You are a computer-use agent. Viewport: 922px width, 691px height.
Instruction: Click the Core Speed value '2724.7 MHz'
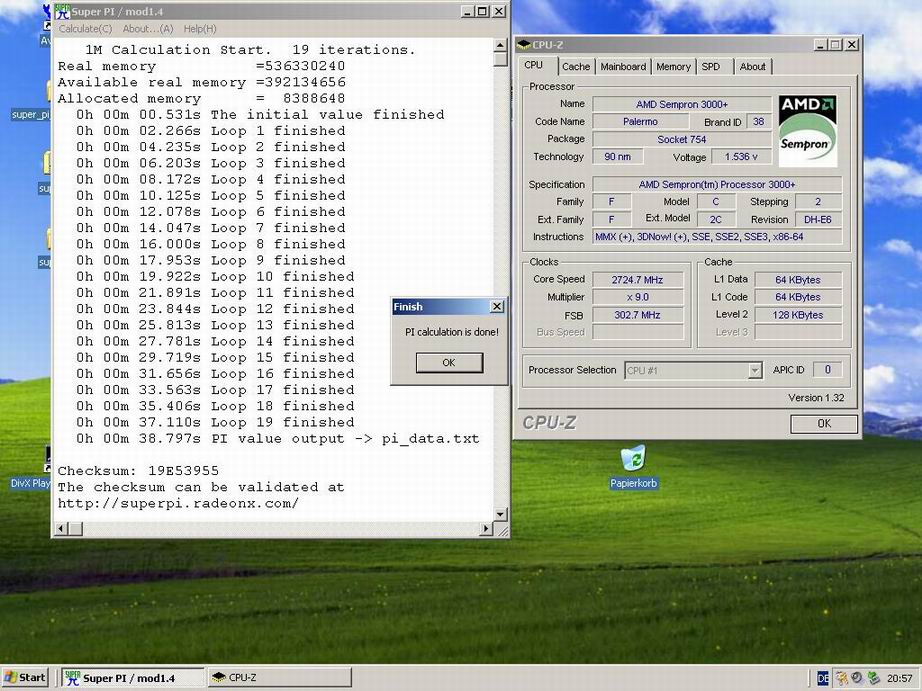(637, 280)
